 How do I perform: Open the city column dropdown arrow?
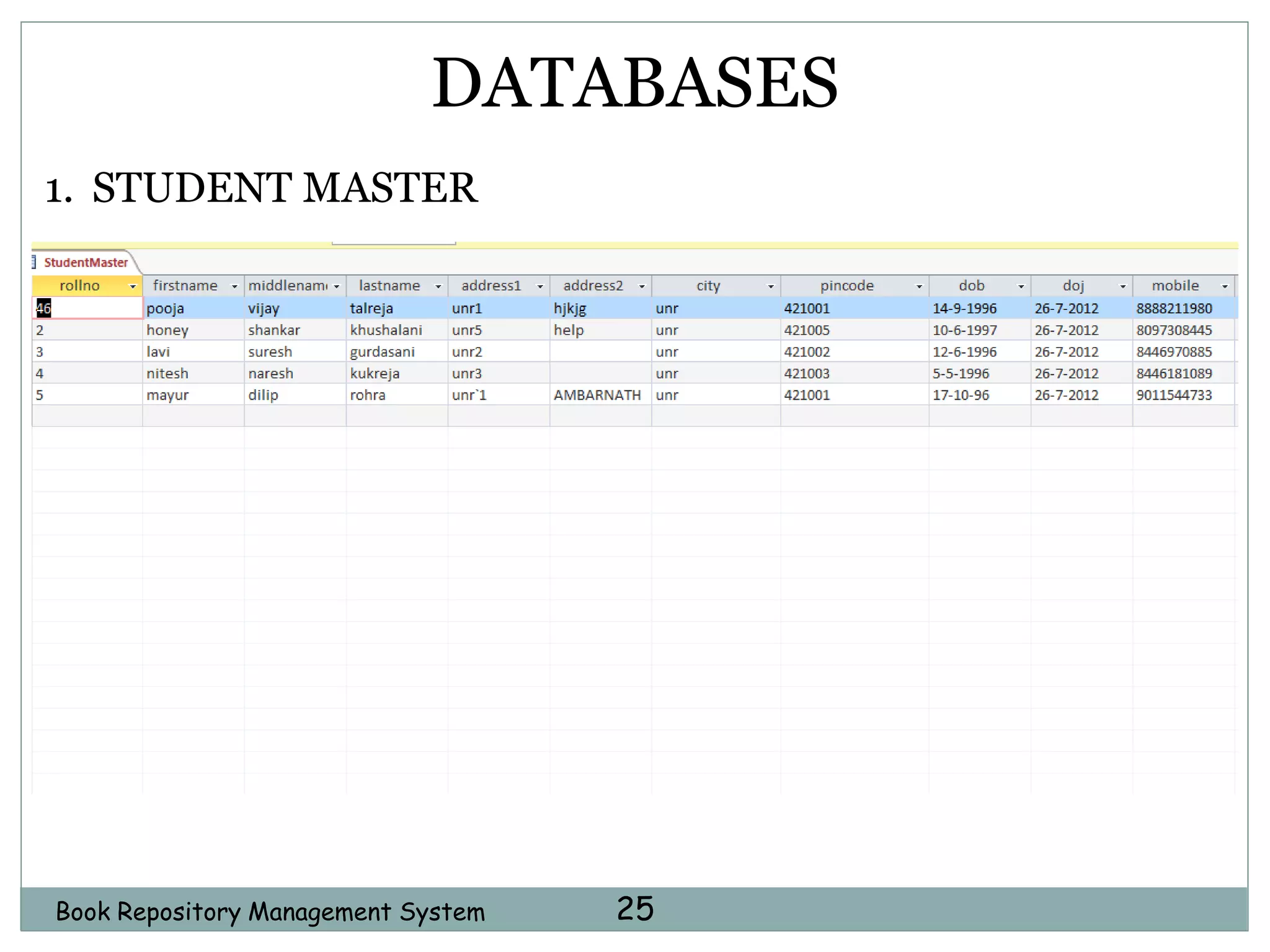[x=771, y=286]
